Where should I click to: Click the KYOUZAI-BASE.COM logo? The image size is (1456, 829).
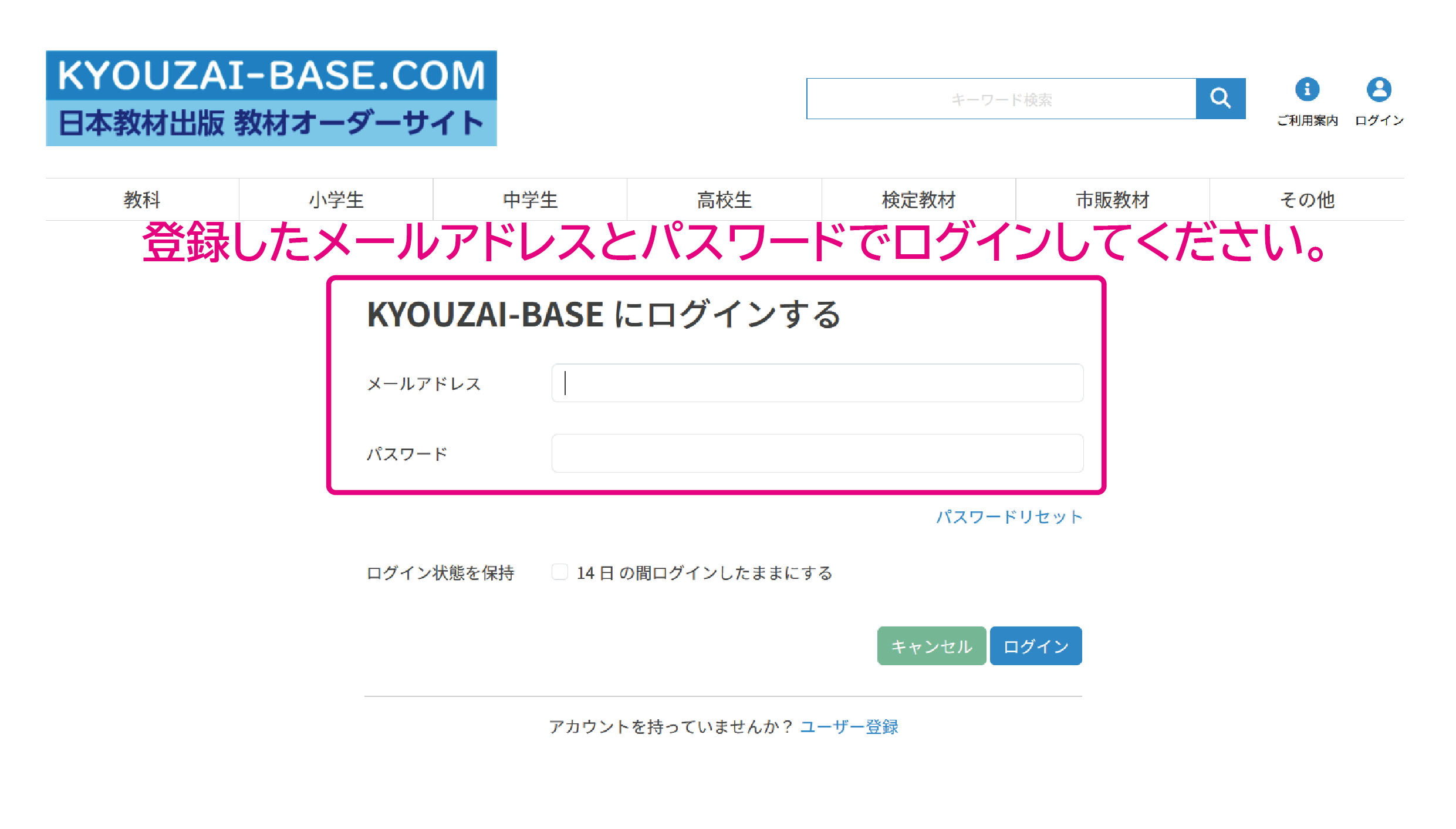[x=271, y=97]
